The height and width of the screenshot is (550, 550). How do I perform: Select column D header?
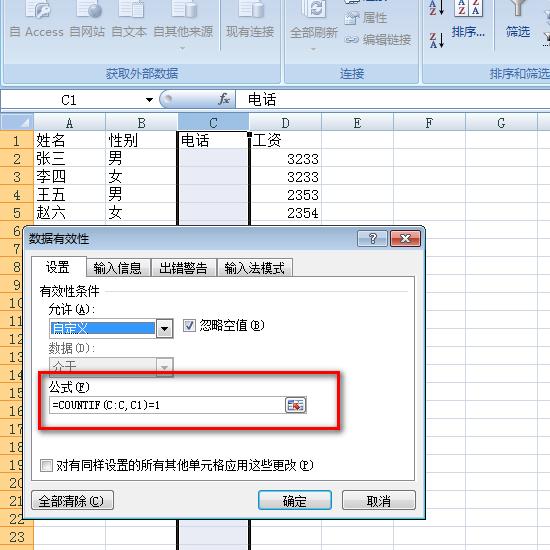coord(285,123)
